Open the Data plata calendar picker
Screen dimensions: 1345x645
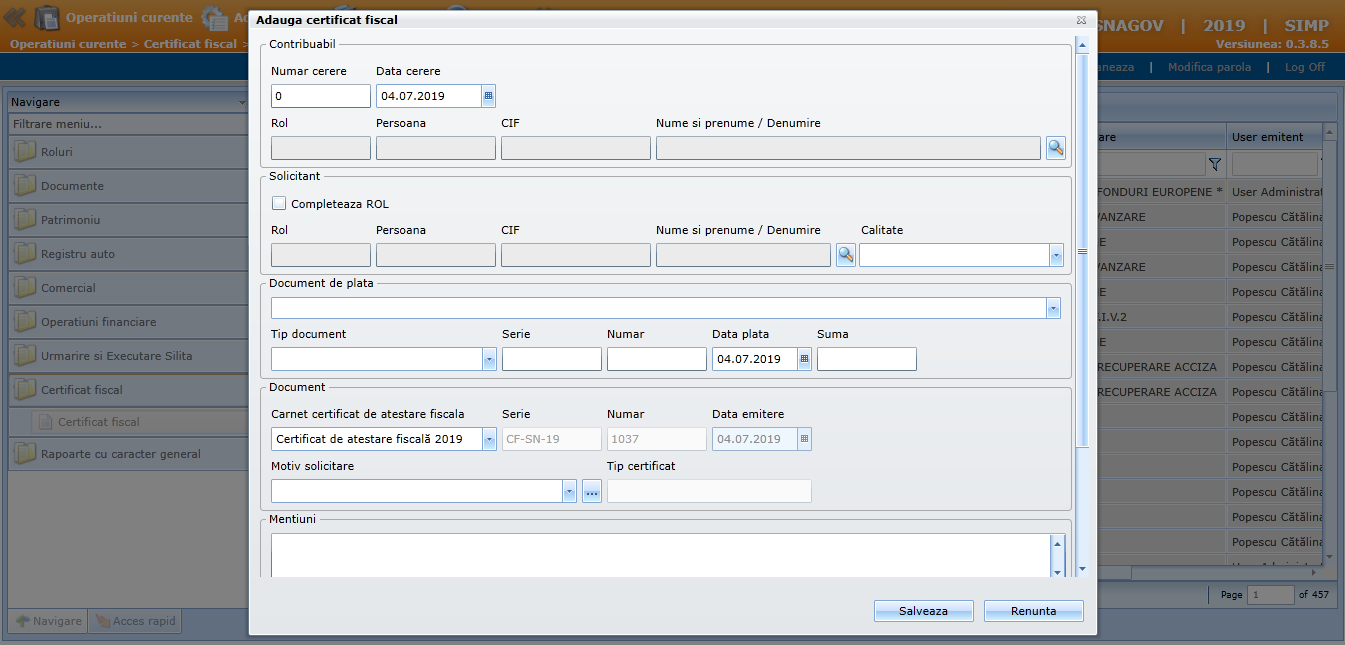click(804, 359)
